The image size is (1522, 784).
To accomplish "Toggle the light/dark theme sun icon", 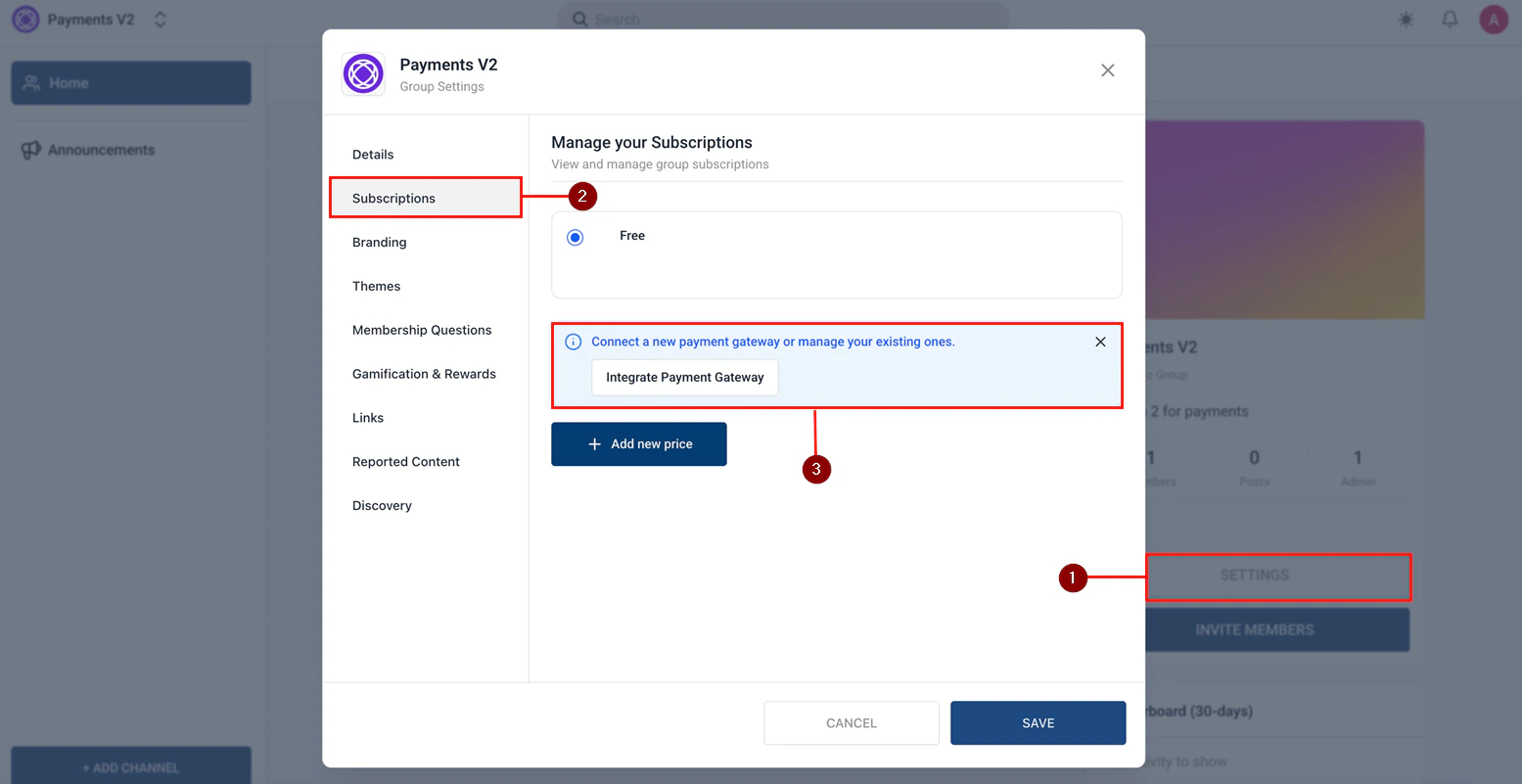I will (x=1406, y=19).
